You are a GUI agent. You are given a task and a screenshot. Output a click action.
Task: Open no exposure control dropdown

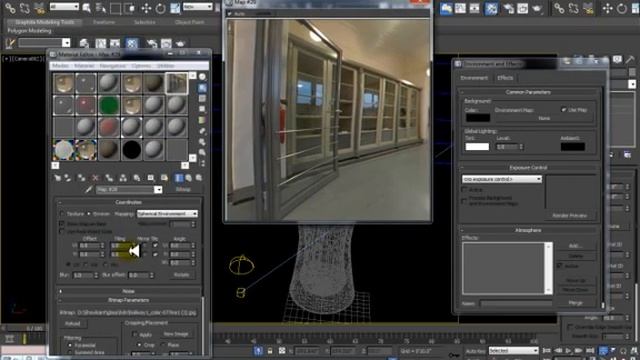coord(502,179)
